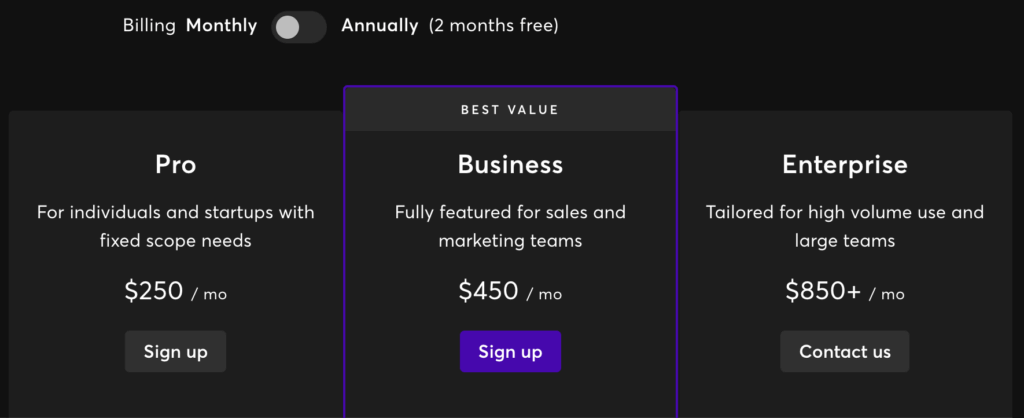Toggle the Monthly/Annually billing switch
The height and width of the screenshot is (418, 1024).
click(298, 27)
